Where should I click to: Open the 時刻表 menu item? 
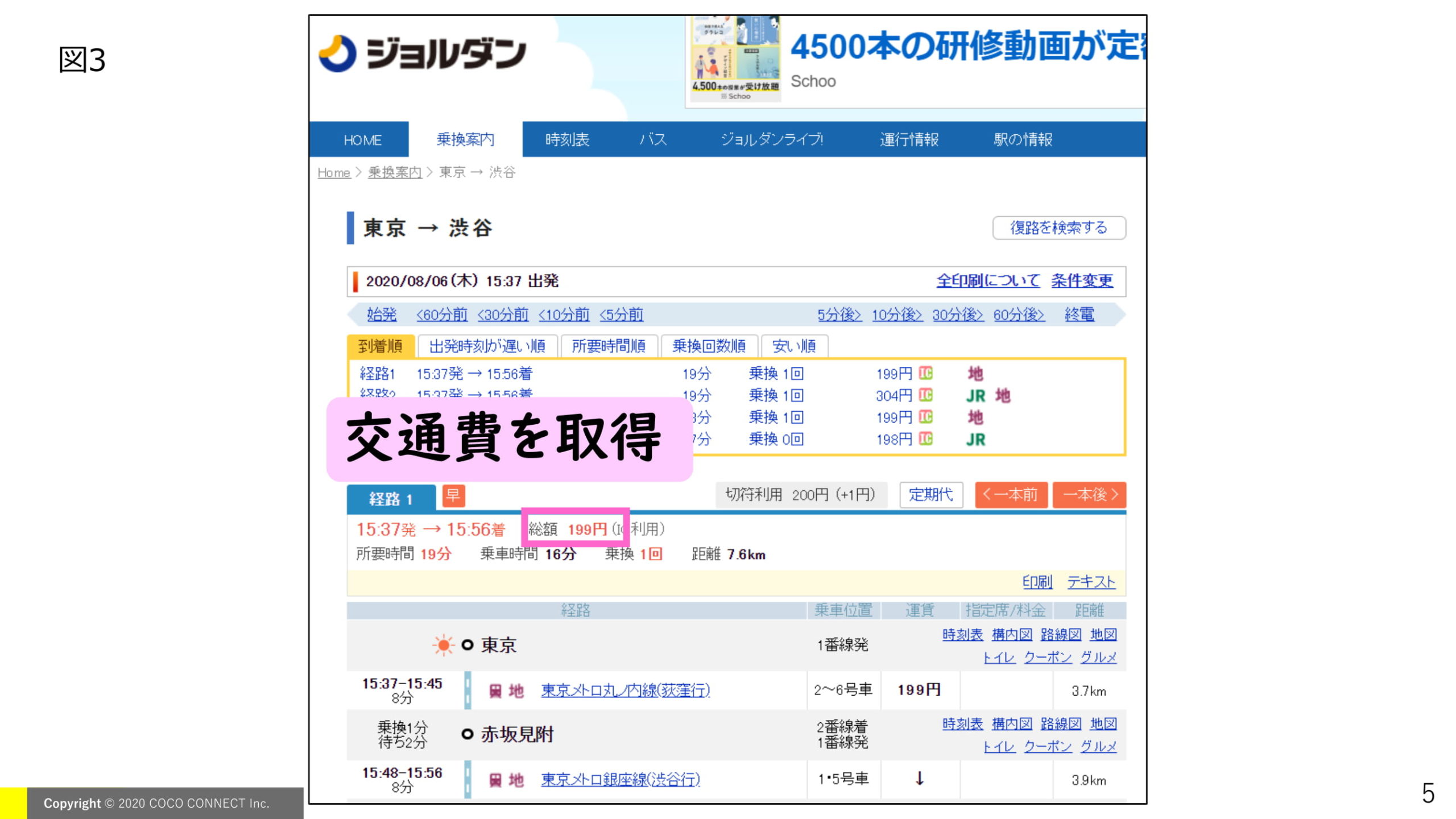(x=567, y=140)
